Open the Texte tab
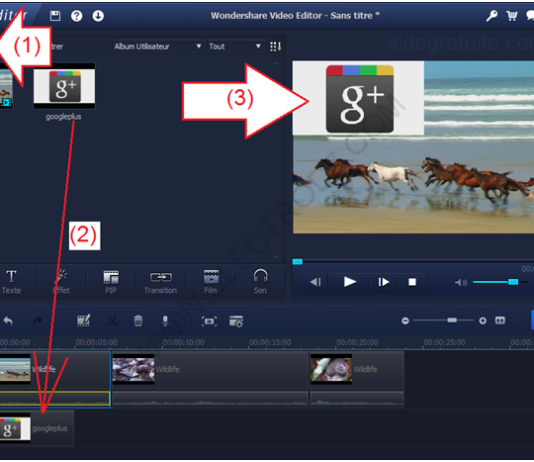This screenshot has height=462, width=534. point(12,282)
